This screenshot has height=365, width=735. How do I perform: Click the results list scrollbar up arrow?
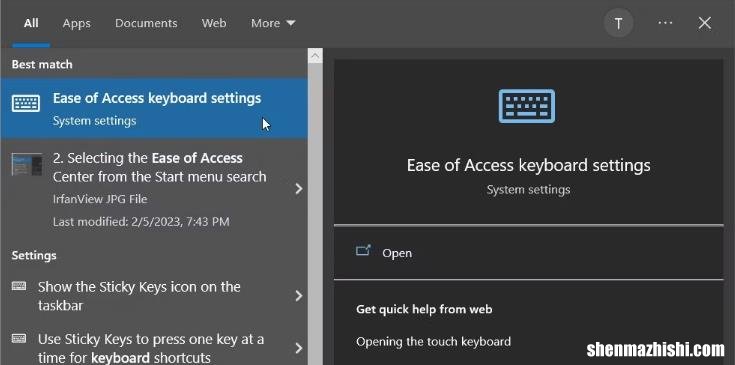(315, 56)
